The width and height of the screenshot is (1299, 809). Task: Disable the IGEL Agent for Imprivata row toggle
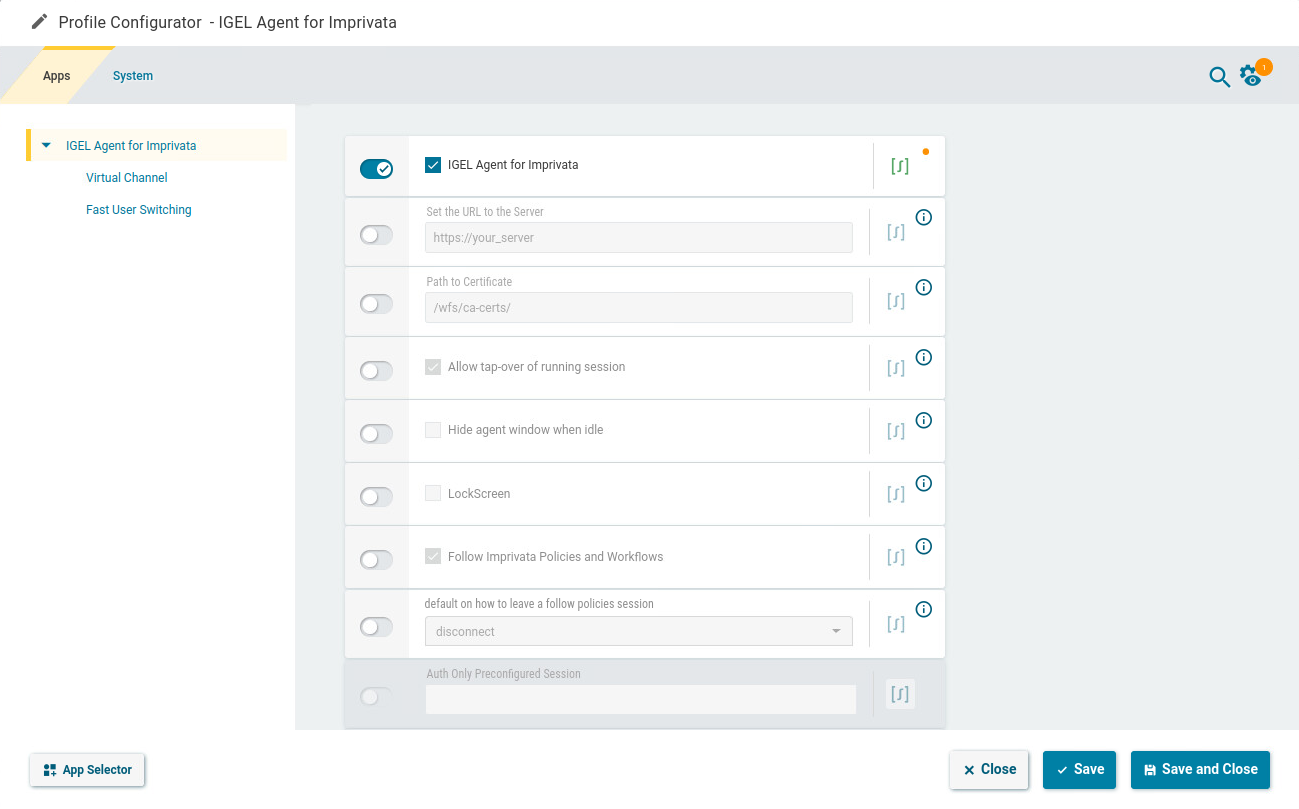pyautogui.click(x=376, y=168)
